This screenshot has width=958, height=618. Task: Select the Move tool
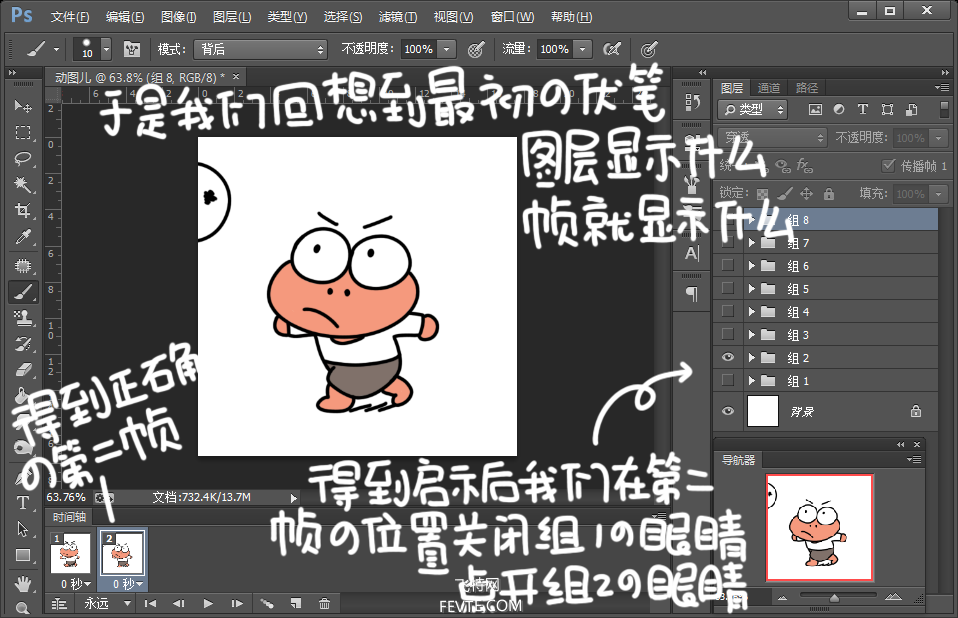(23, 106)
